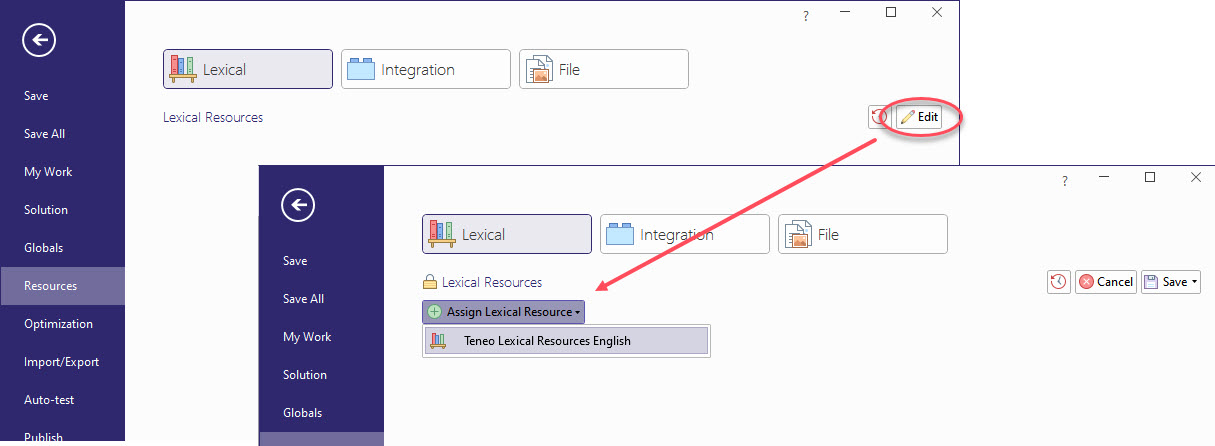Viewport: 1215px width, 446px height.
Task: Open Import/Export in the rear sidebar
Action: [61, 362]
